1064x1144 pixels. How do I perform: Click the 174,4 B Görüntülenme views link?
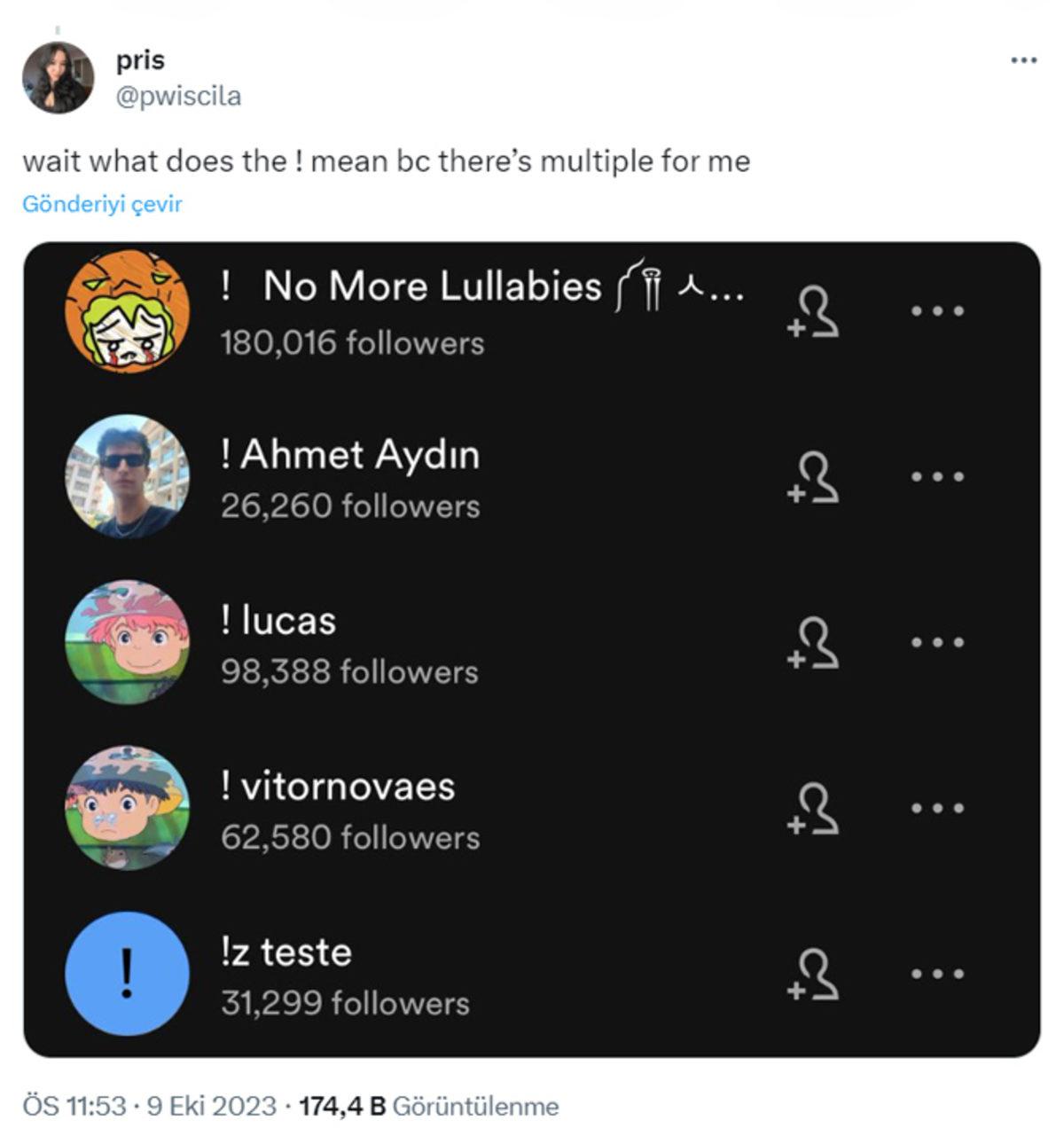point(430,1104)
